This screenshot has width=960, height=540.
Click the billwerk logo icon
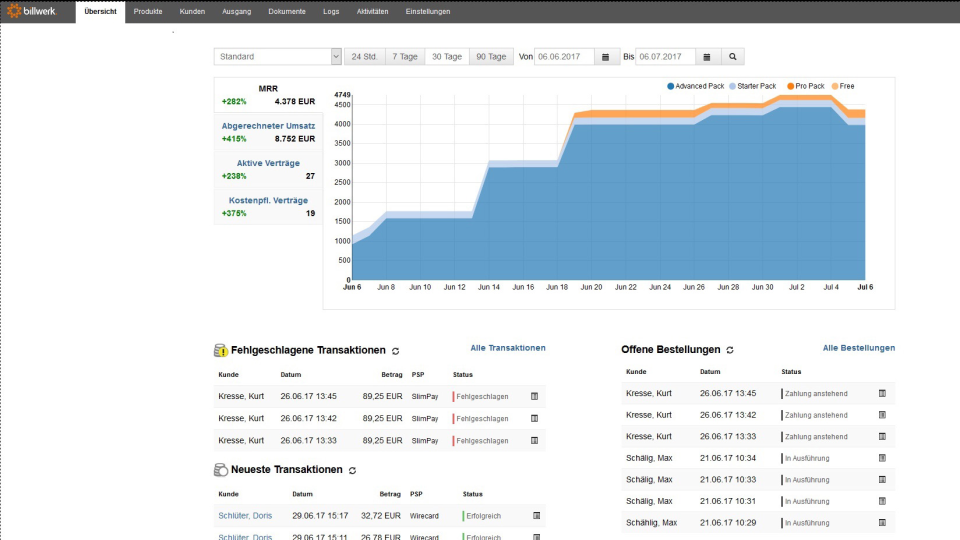click(13, 10)
